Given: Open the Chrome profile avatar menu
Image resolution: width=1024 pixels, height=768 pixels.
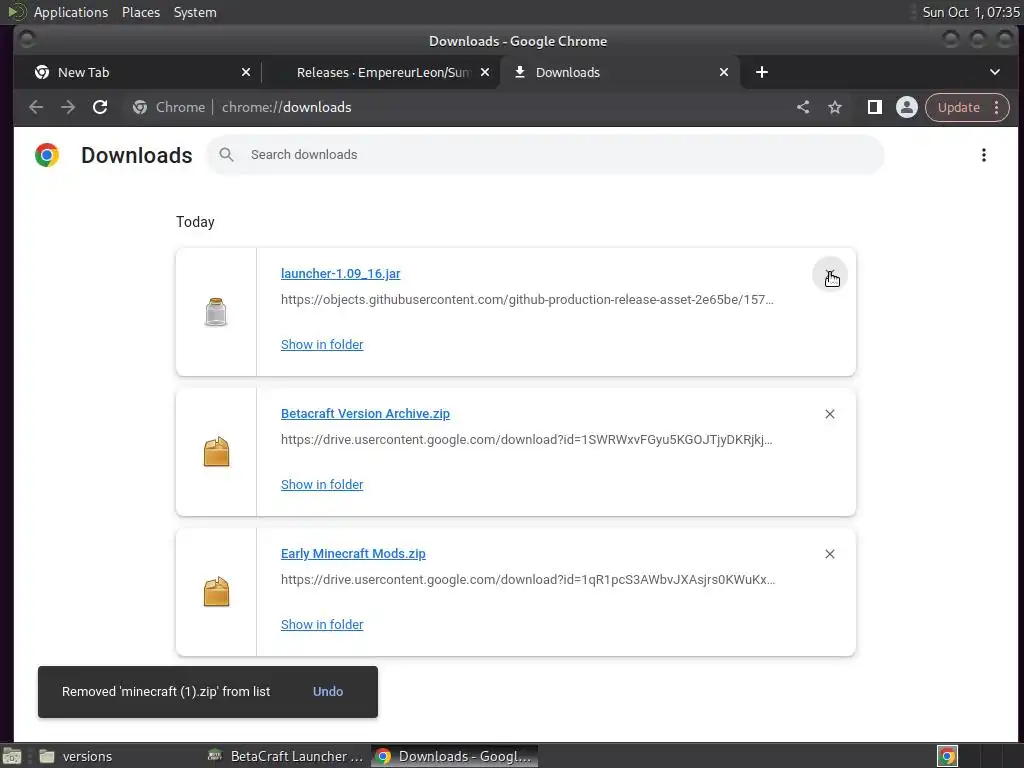Looking at the screenshot, I should point(906,107).
